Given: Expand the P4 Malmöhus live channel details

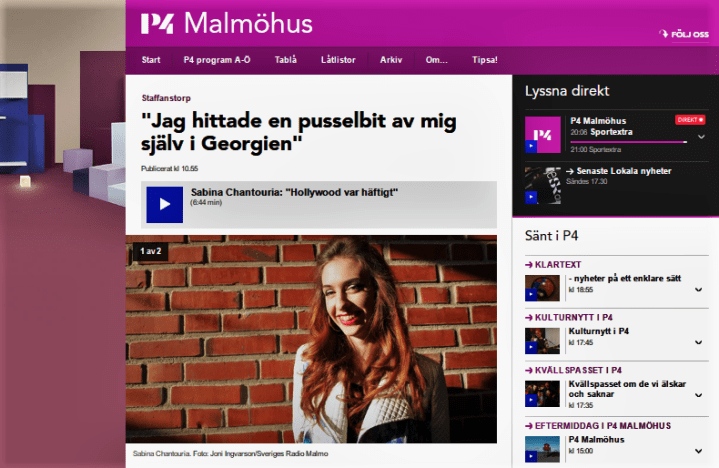Looking at the screenshot, I should [x=701, y=137].
